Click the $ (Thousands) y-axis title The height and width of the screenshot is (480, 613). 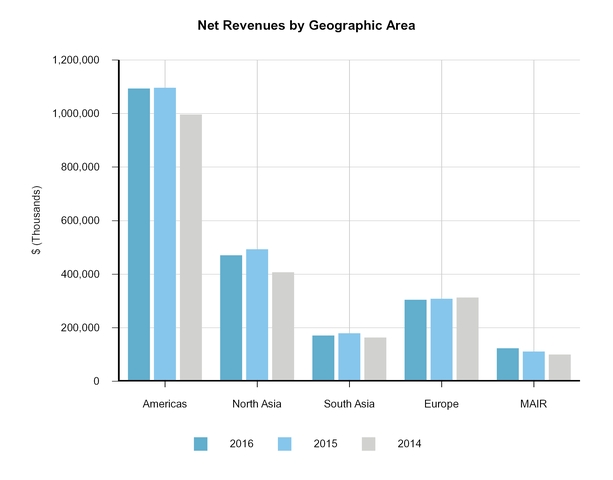point(37,221)
